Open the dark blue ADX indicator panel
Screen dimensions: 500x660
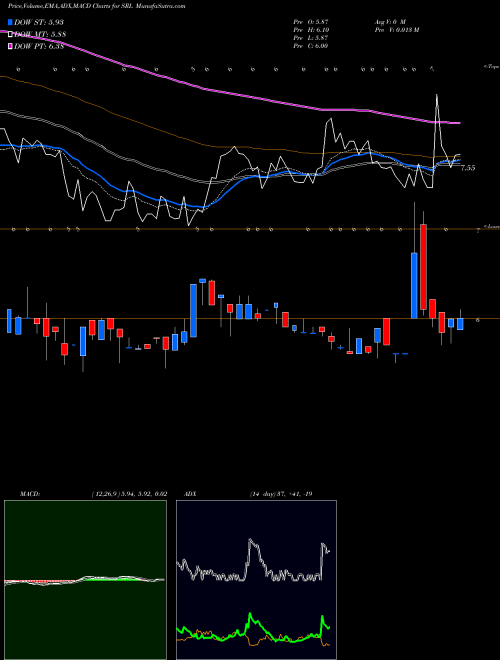tap(256, 580)
